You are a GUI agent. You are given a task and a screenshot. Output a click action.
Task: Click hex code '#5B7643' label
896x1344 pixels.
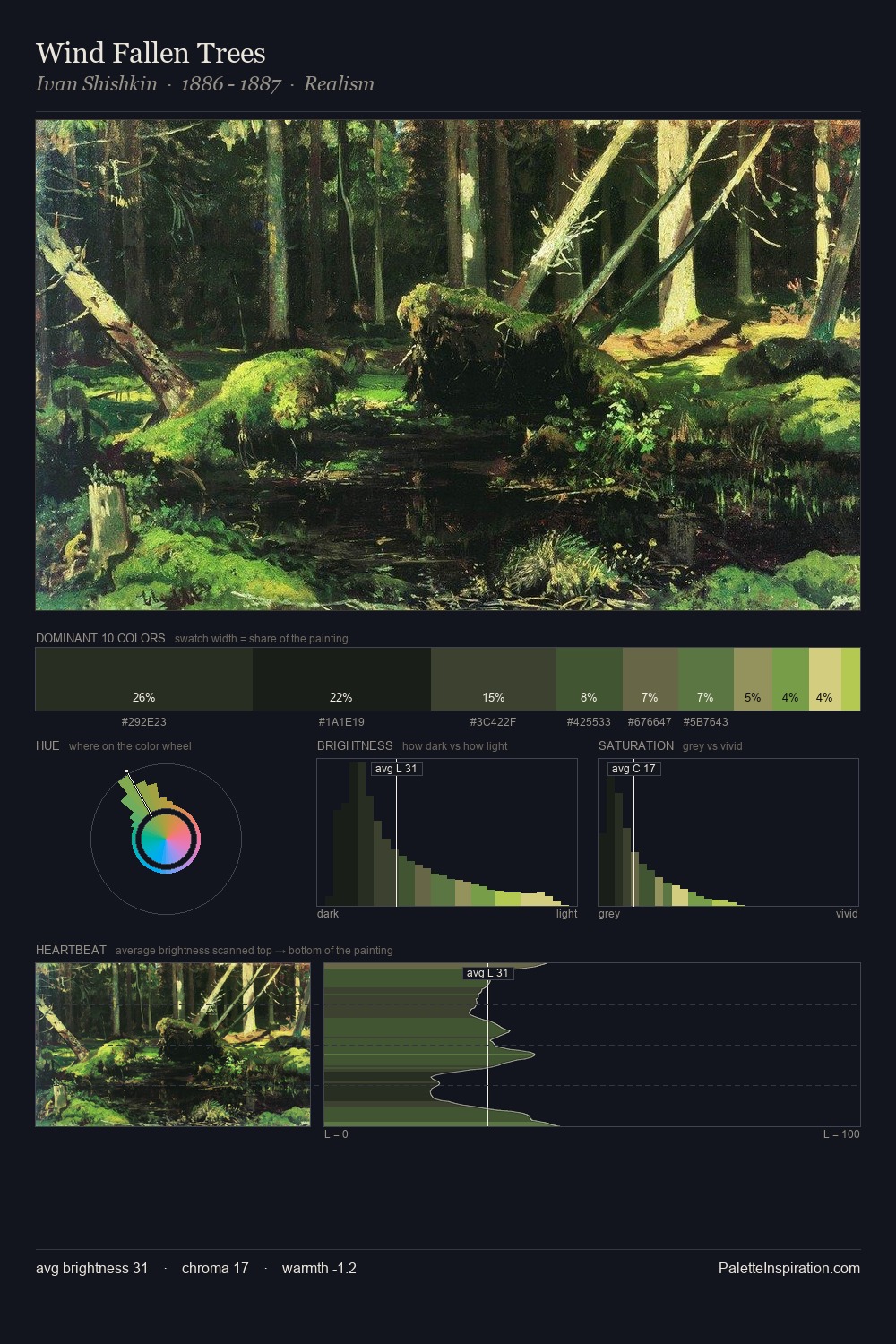(x=705, y=721)
